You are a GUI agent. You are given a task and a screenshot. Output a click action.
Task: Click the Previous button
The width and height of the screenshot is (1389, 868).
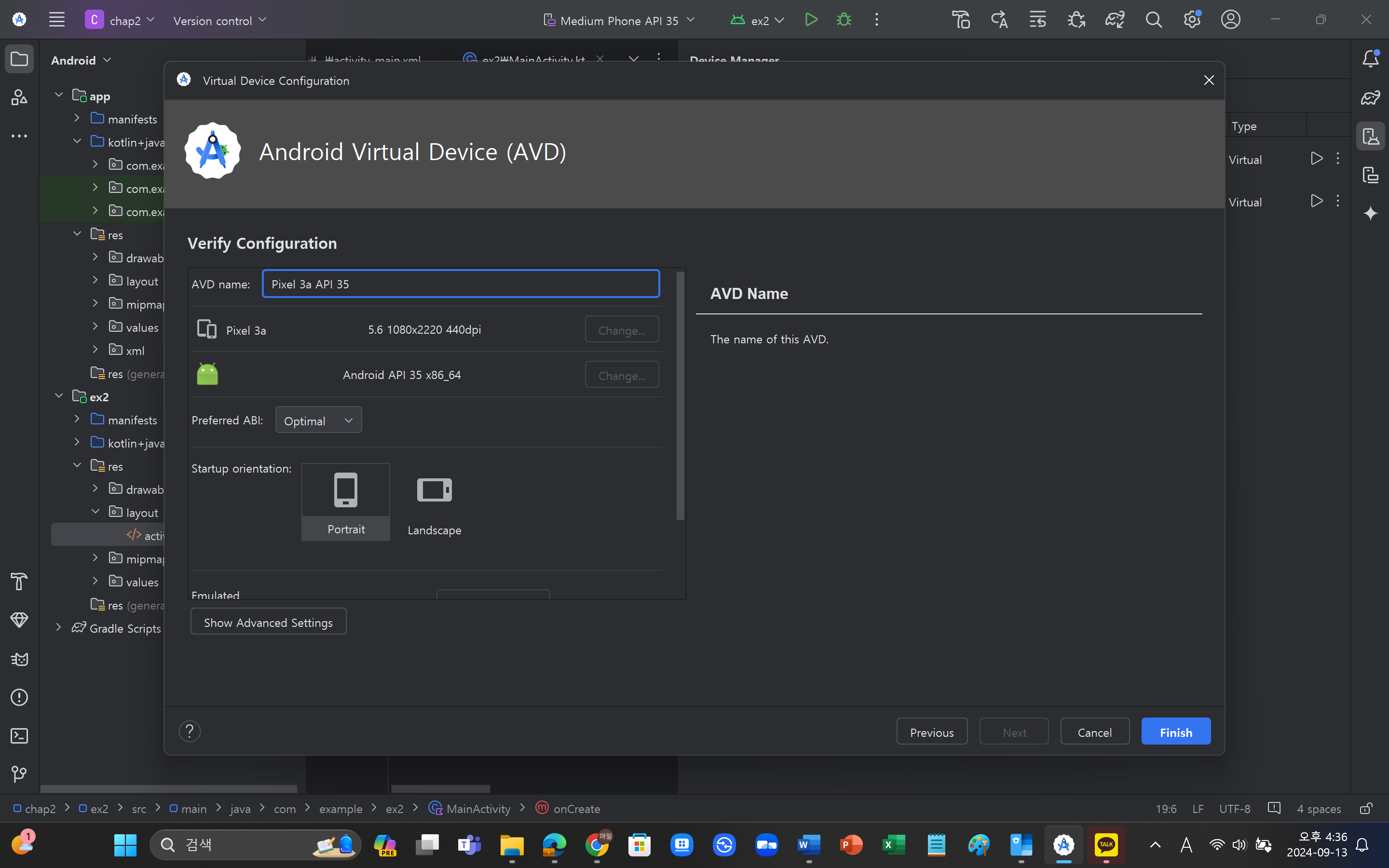click(932, 732)
